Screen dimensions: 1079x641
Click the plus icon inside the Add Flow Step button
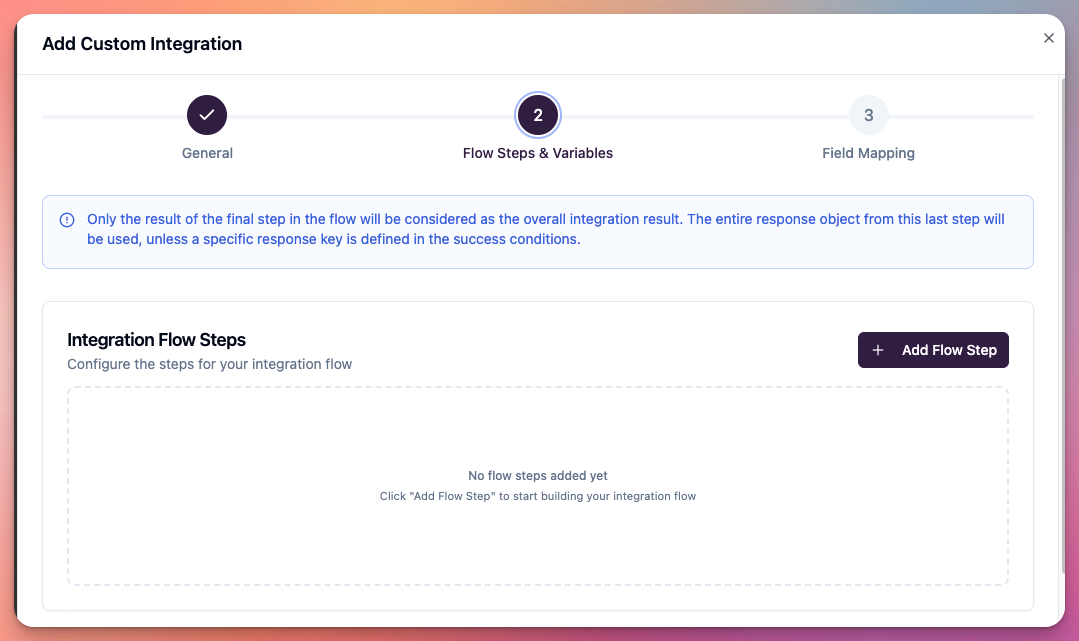(x=878, y=350)
